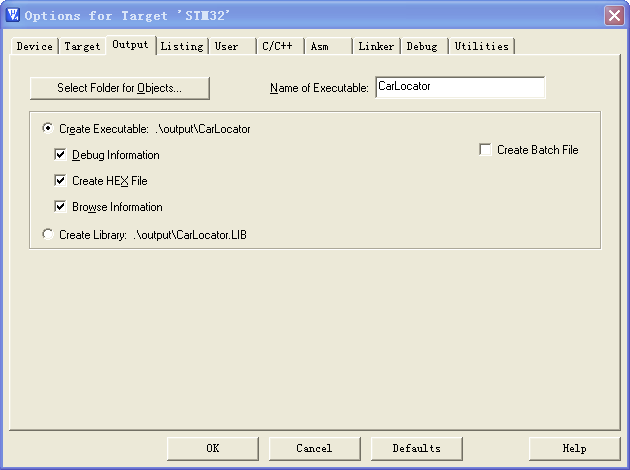Open the User tab
This screenshot has width=630, height=470.
232,46
